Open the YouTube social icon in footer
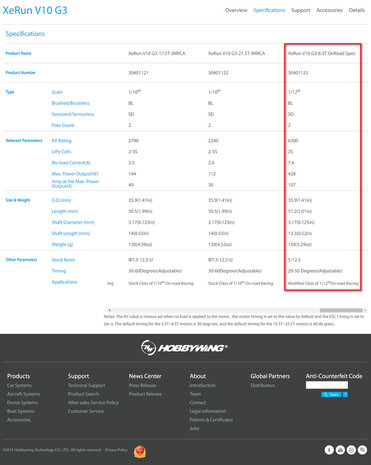 (x=340, y=450)
